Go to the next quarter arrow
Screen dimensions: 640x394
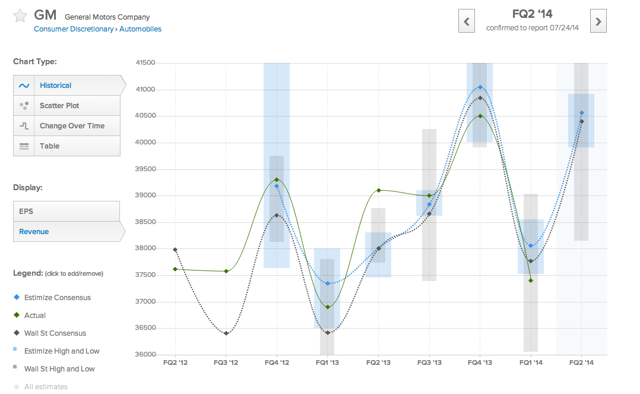[x=598, y=21]
